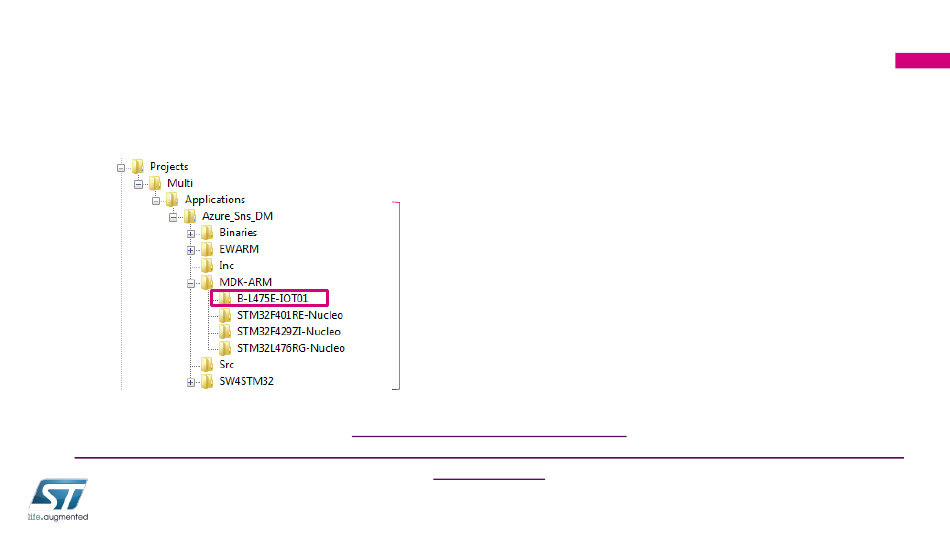
Task: Select the Projects label
Action: [169, 167]
